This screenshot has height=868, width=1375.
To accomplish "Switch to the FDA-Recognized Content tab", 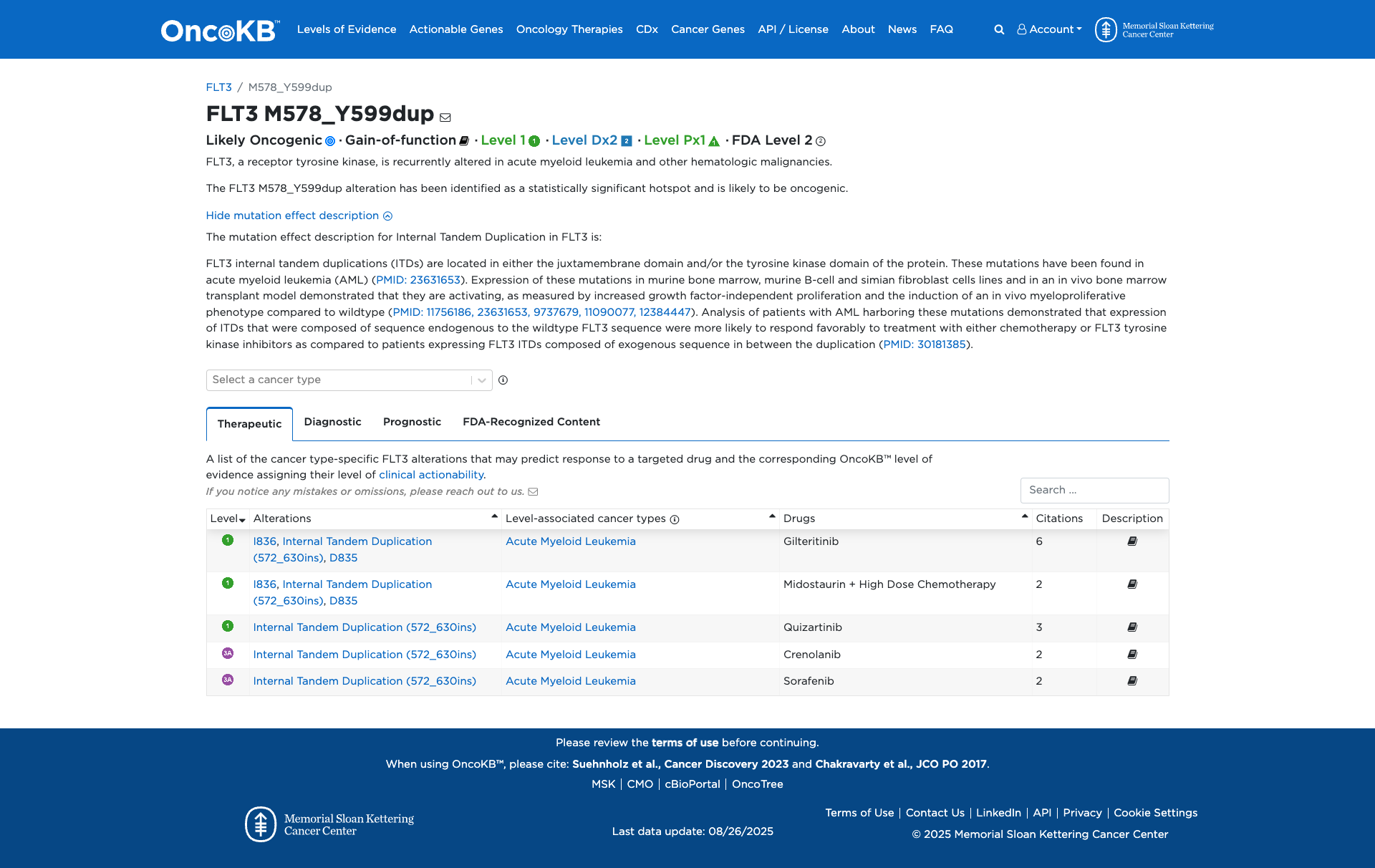I will click(x=531, y=422).
